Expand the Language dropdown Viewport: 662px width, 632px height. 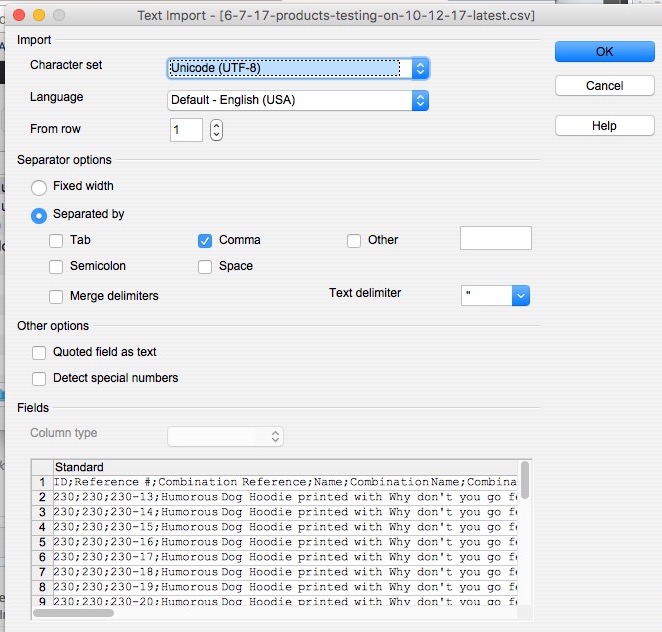point(297,100)
